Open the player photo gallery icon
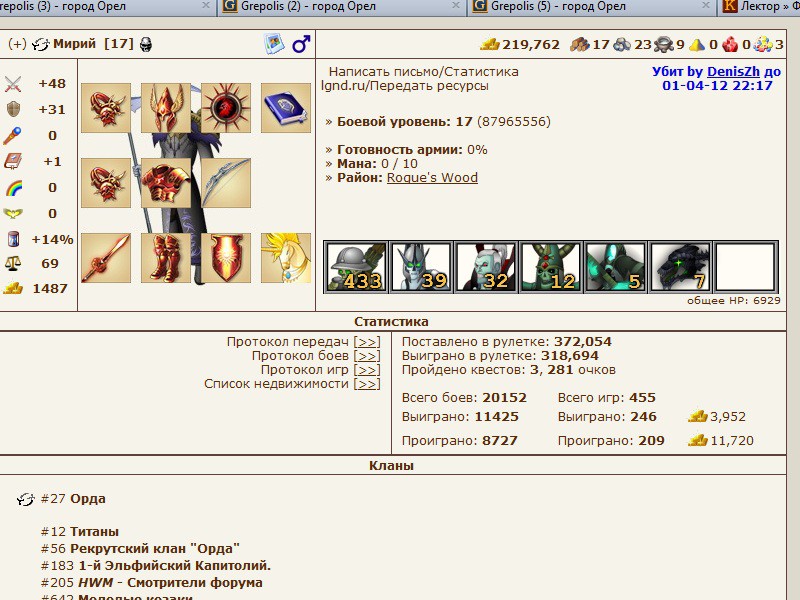 pos(274,44)
